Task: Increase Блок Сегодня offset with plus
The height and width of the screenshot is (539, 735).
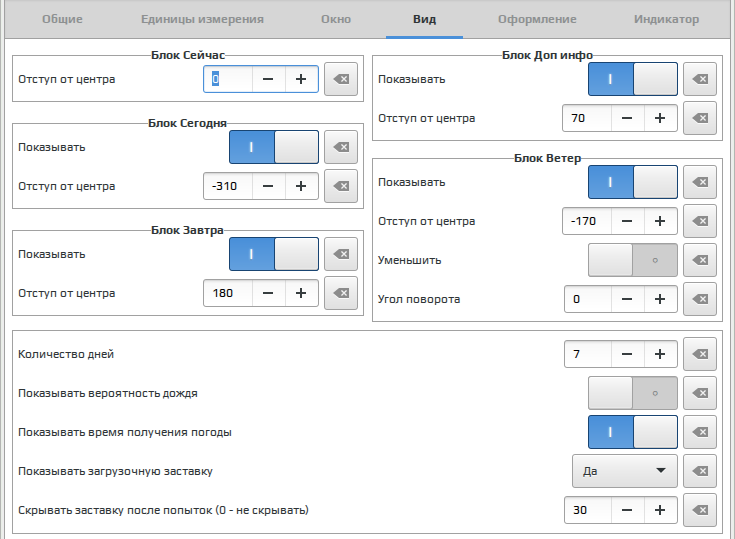Action: pyautogui.click(x=301, y=186)
